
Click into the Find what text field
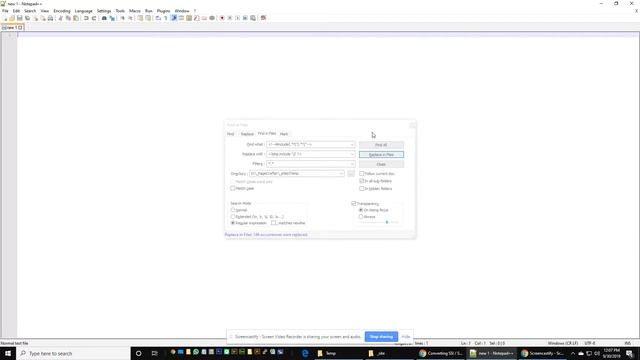pyautogui.click(x=311, y=144)
